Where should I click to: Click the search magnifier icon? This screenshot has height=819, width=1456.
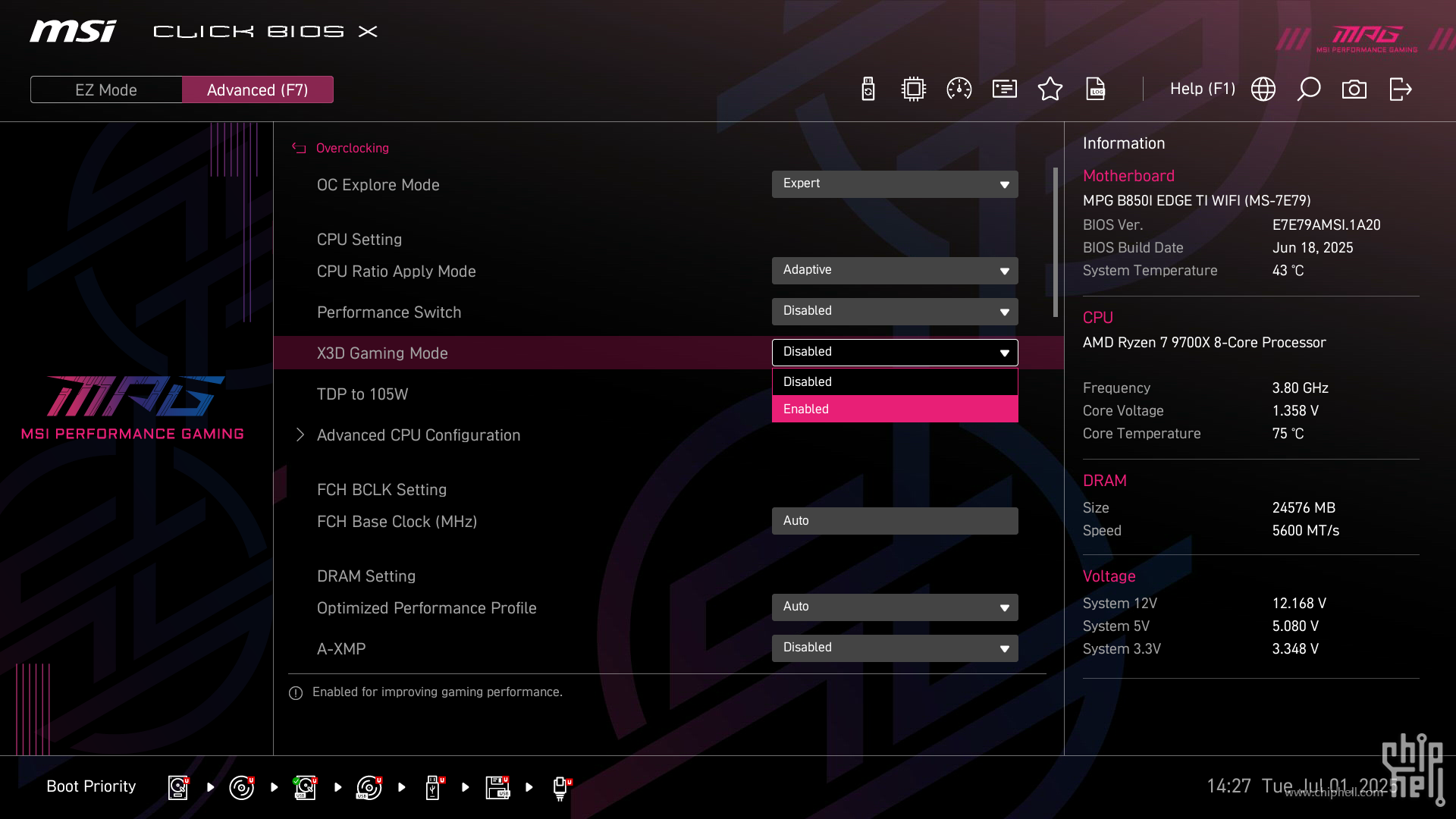pos(1309,89)
